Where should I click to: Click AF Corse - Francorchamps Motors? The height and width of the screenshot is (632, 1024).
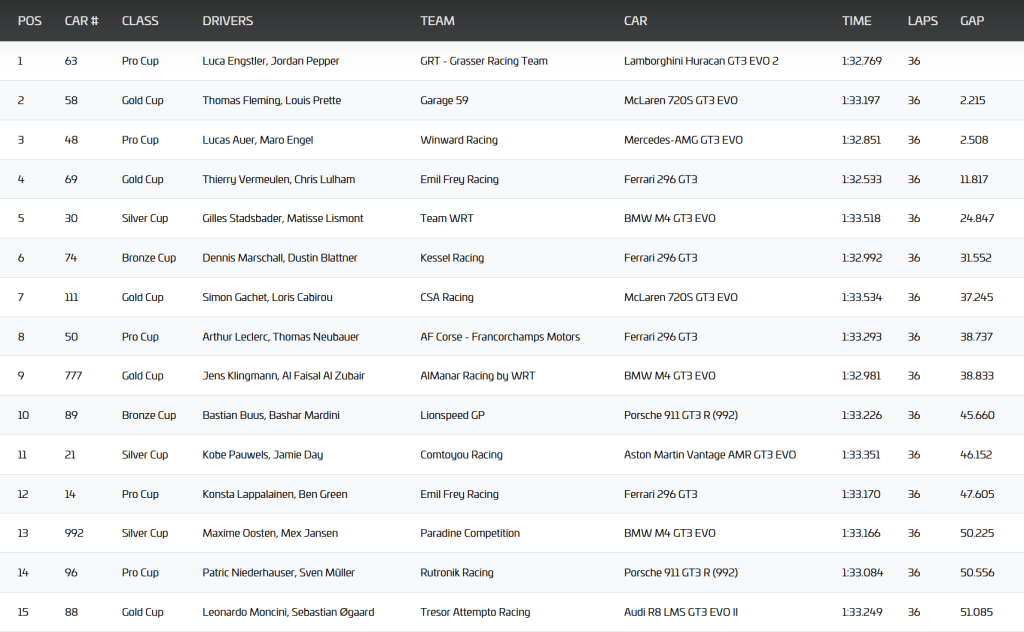[500, 337]
